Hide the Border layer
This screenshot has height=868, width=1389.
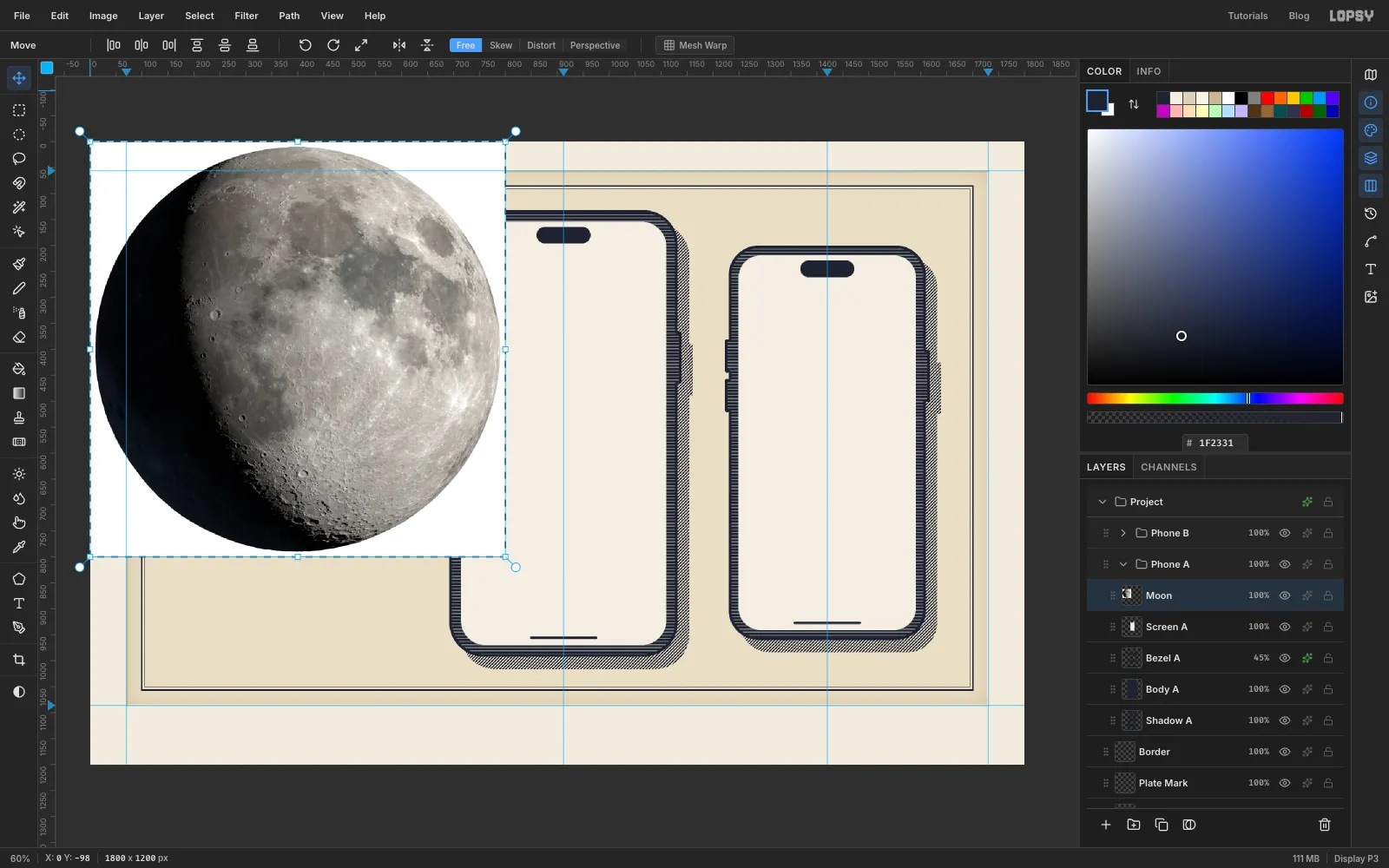coord(1285,752)
